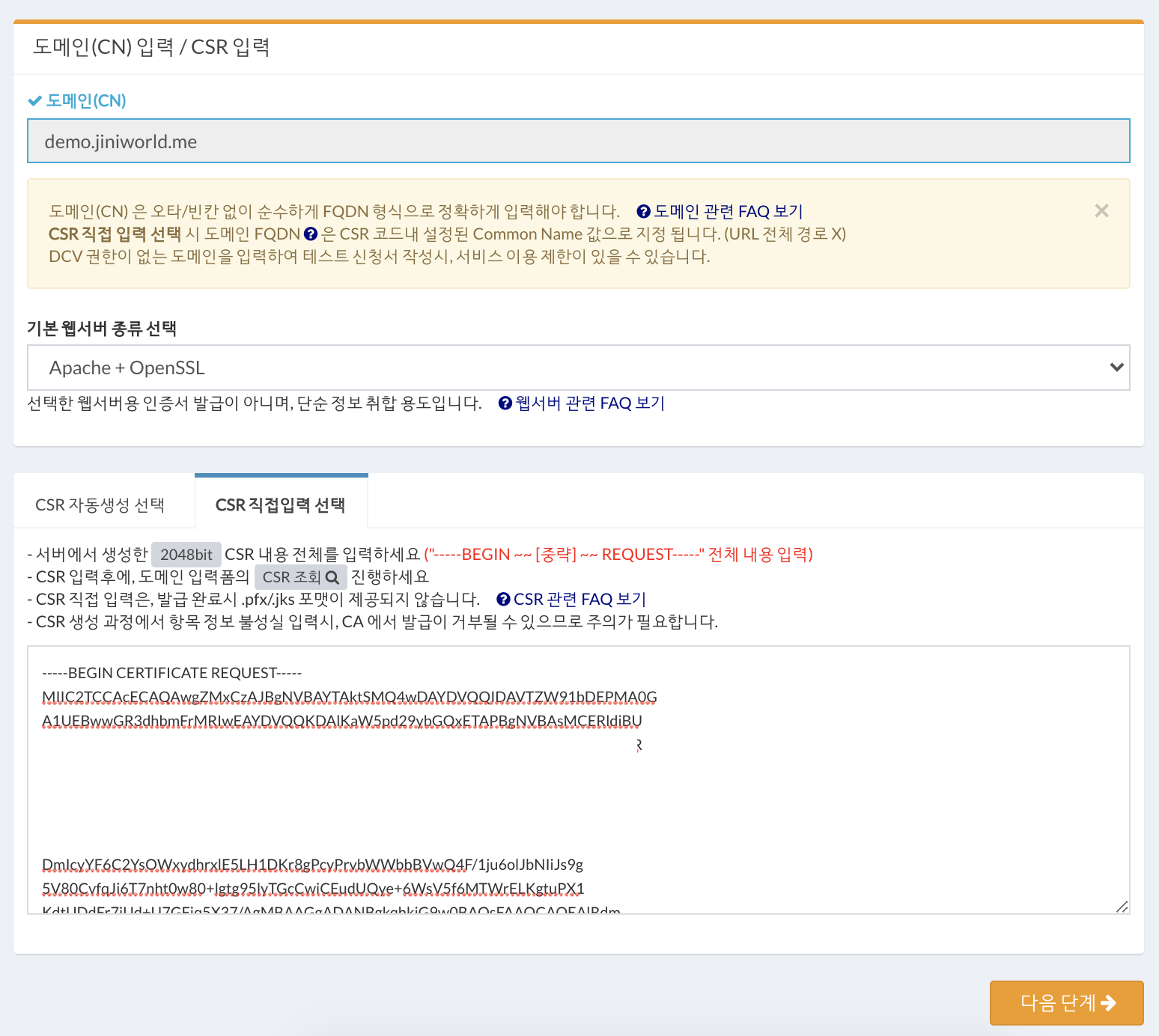The image size is (1159, 1036).
Task: Click the 2048bit badge label
Action: pyautogui.click(x=186, y=555)
